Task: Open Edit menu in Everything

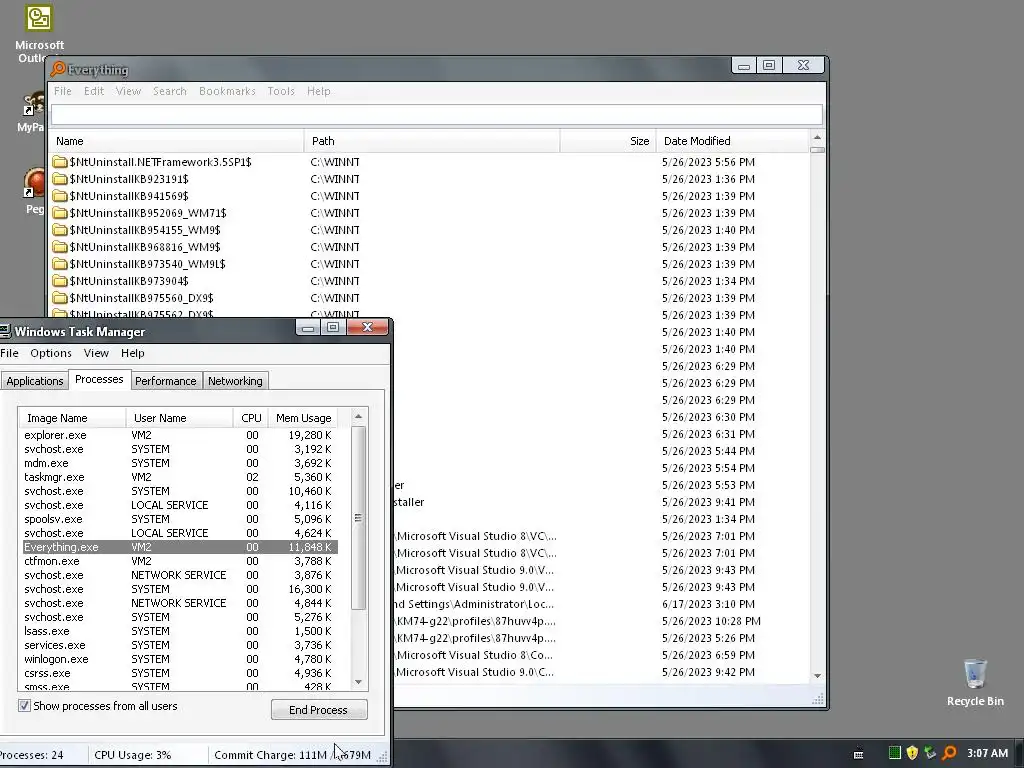Action: click(x=93, y=91)
